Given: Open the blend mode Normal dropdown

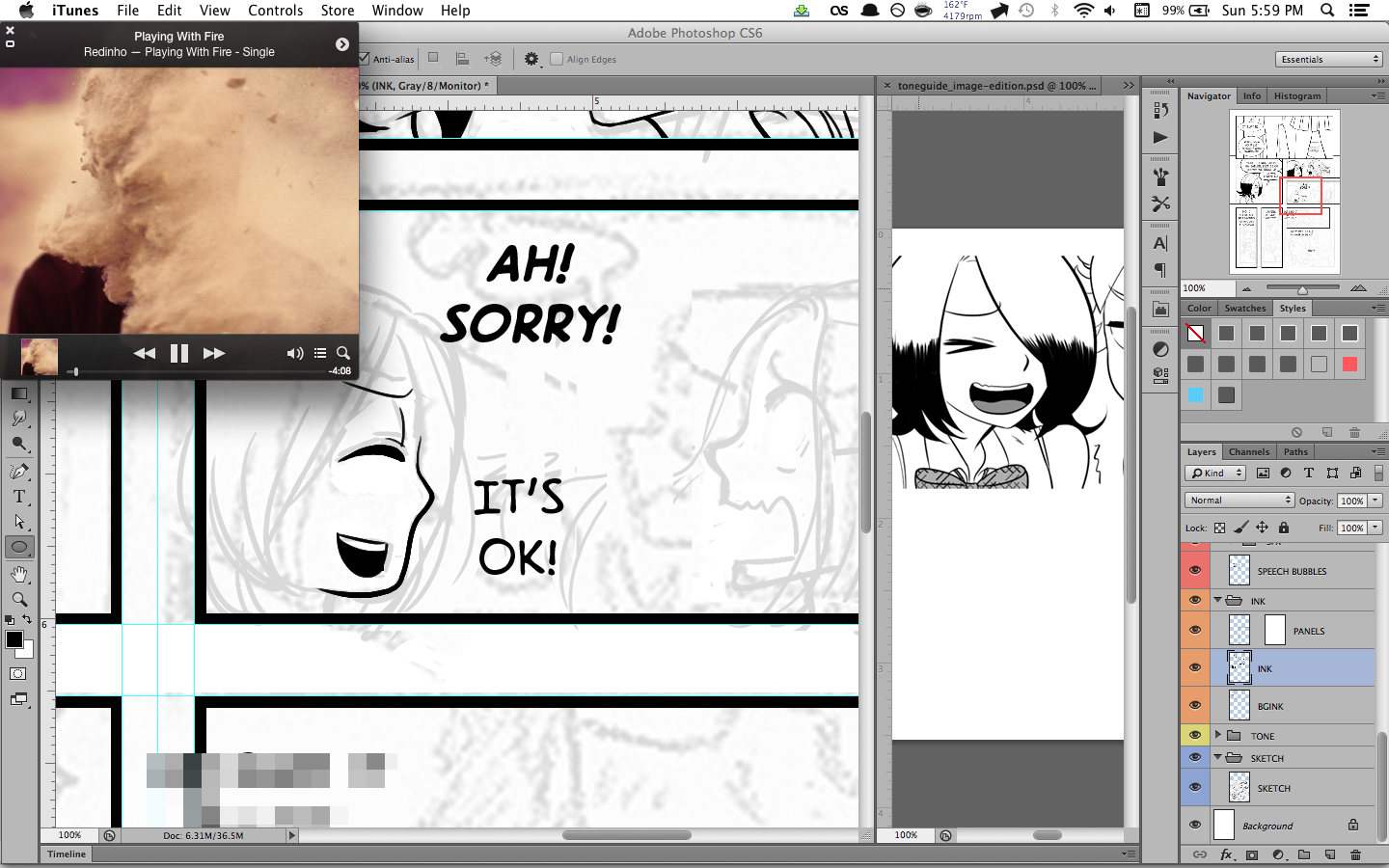Looking at the screenshot, I should point(1239,500).
